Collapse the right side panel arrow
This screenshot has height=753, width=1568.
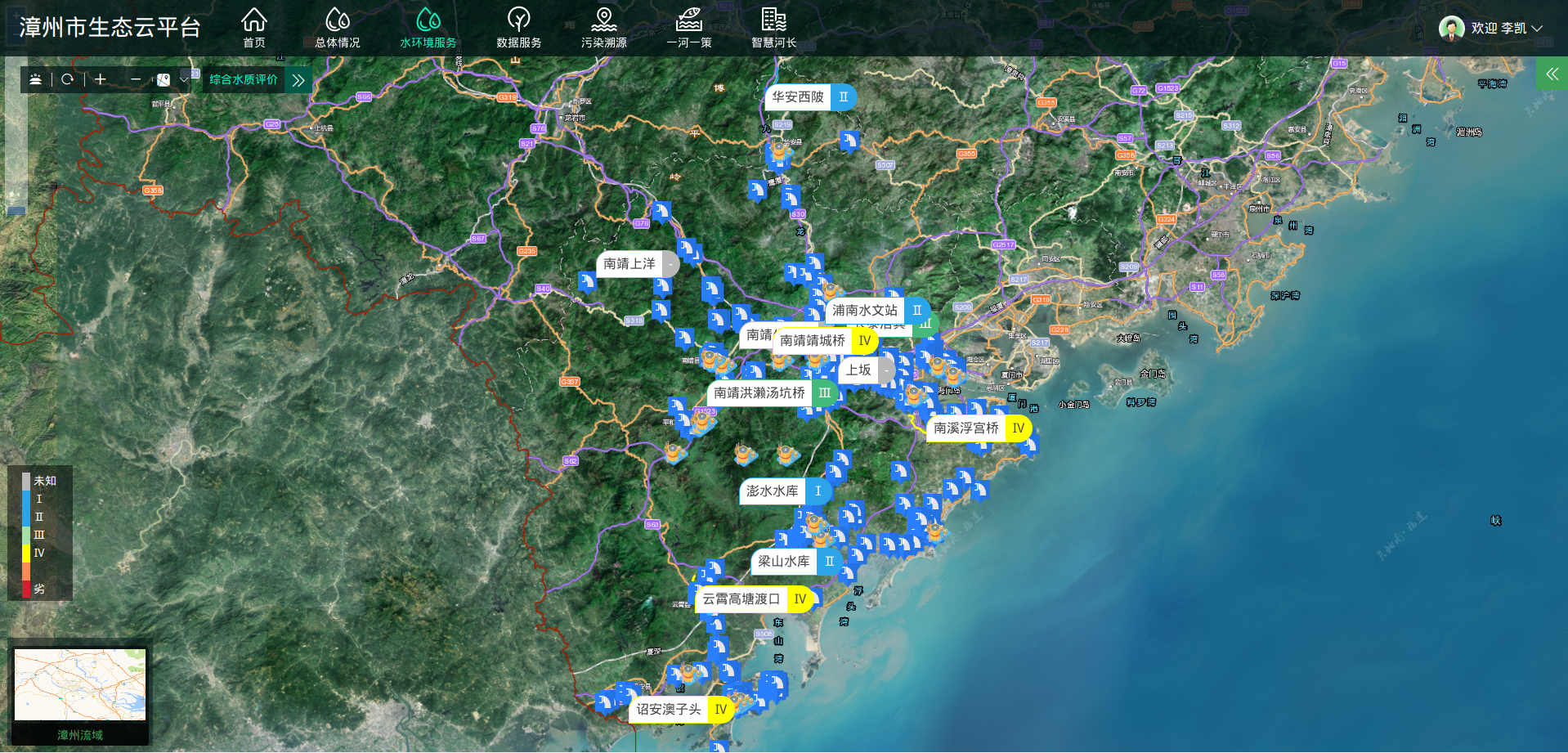[1552, 74]
